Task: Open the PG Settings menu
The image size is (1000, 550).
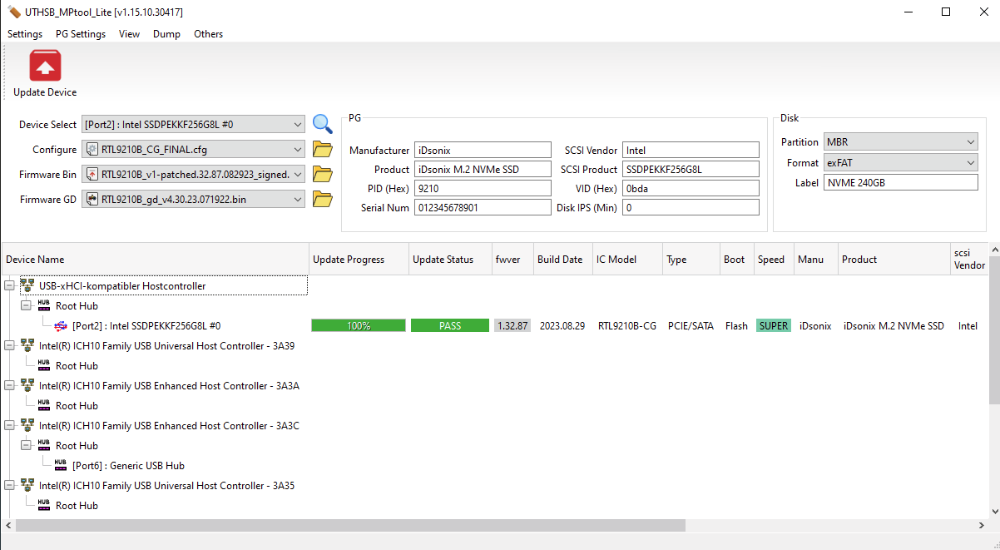Action: (80, 34)
